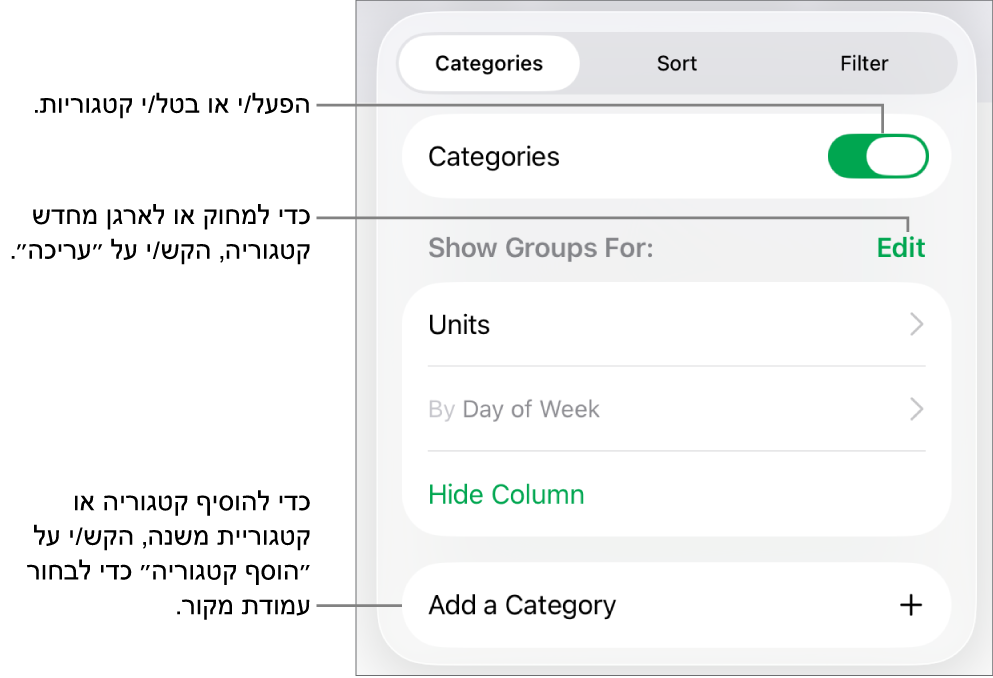This screenshot has width=993, height=678.
Task: Click the plus icon beside Add a Category
Action: click(910, 605)
